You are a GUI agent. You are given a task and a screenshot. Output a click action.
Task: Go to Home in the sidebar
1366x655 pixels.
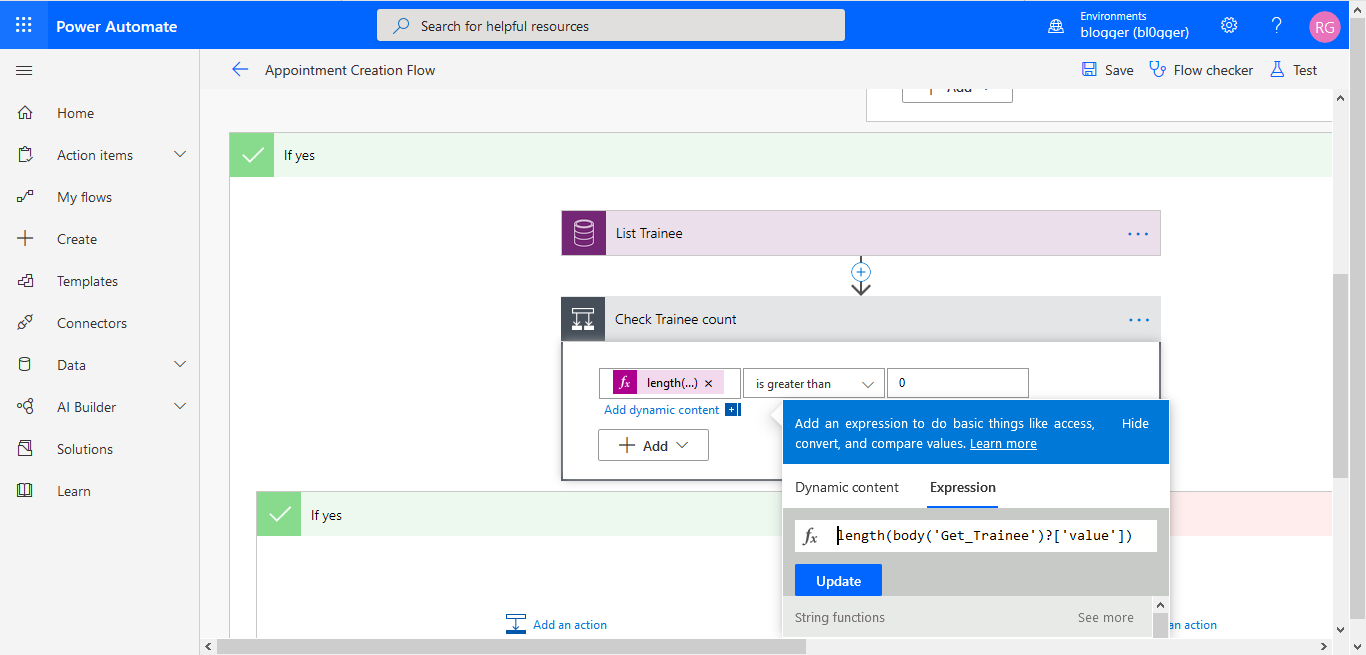(x=75, y=113)
